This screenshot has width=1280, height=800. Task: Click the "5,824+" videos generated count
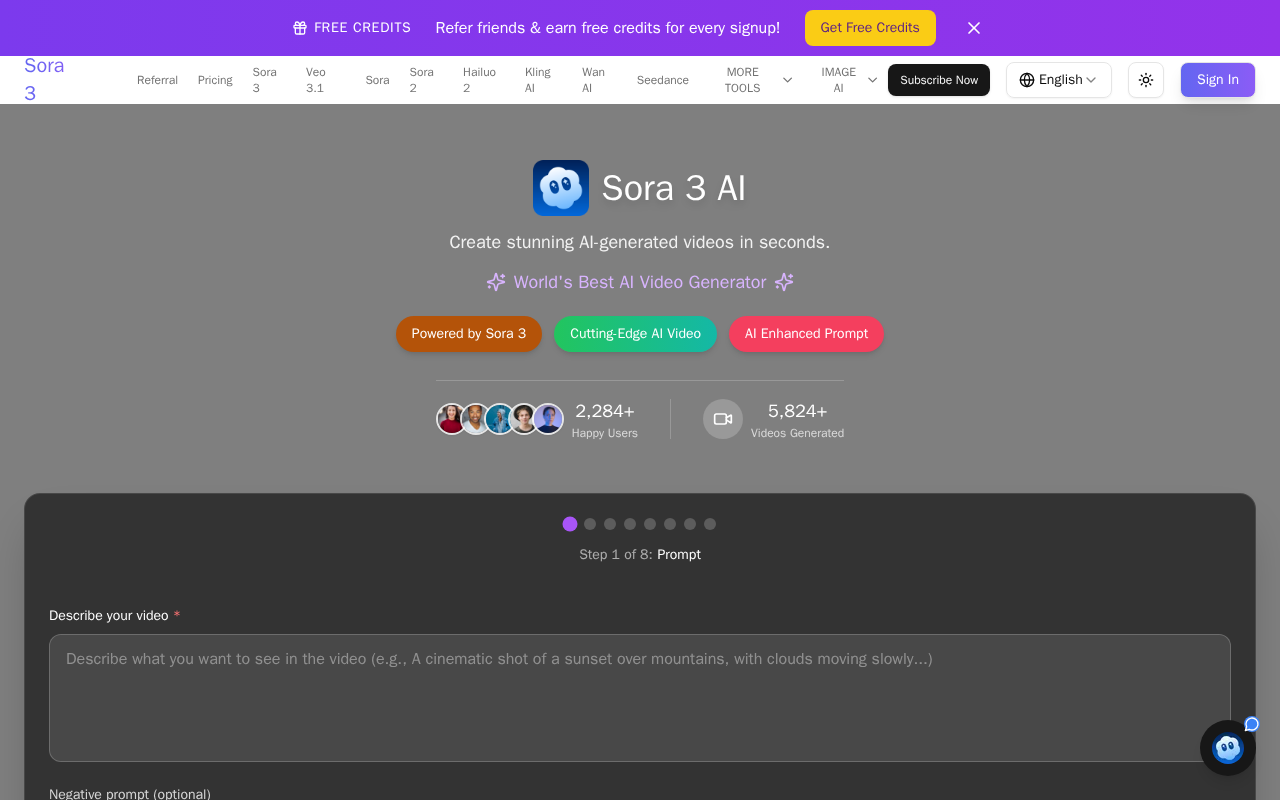798,411
